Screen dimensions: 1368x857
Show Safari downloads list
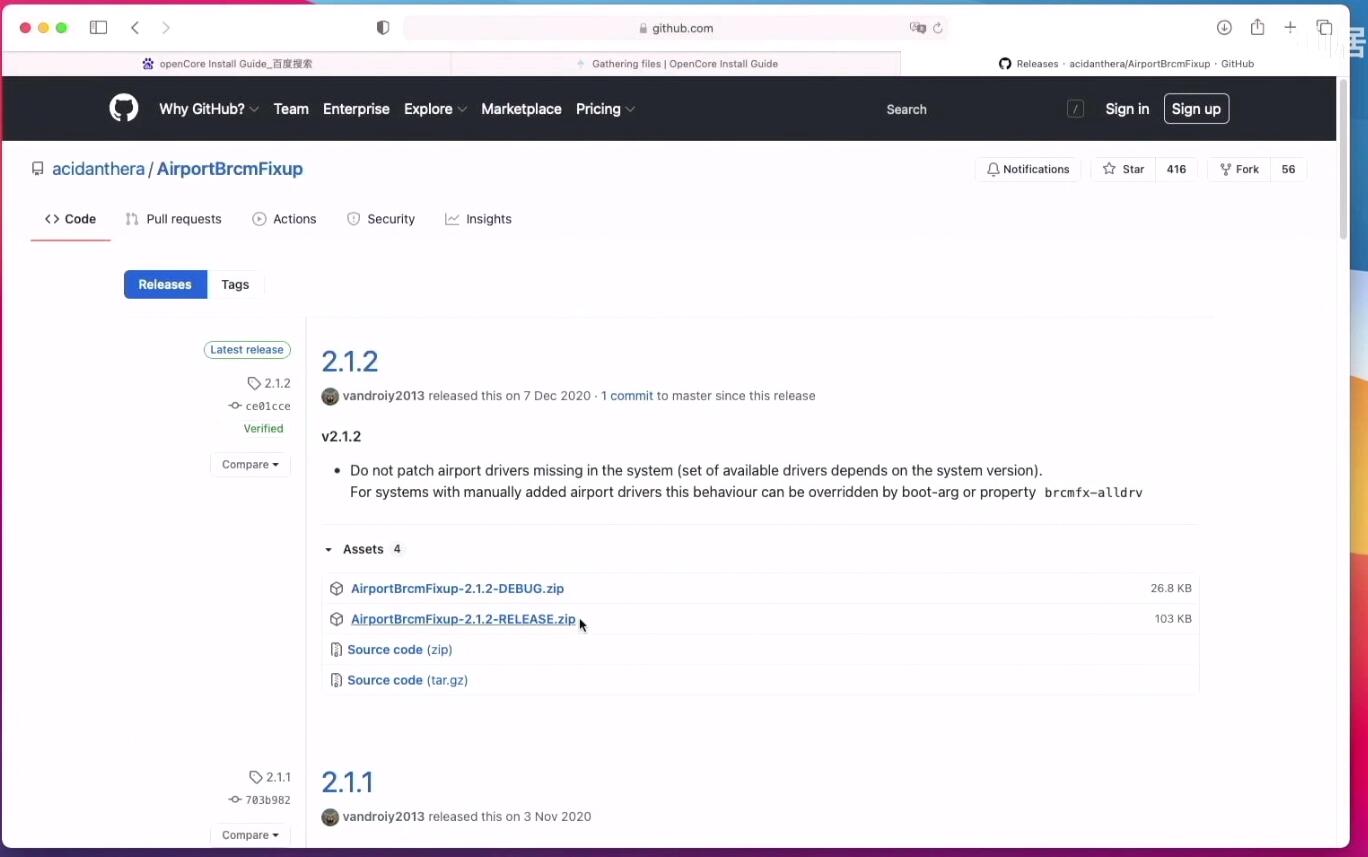point(1224,28)
